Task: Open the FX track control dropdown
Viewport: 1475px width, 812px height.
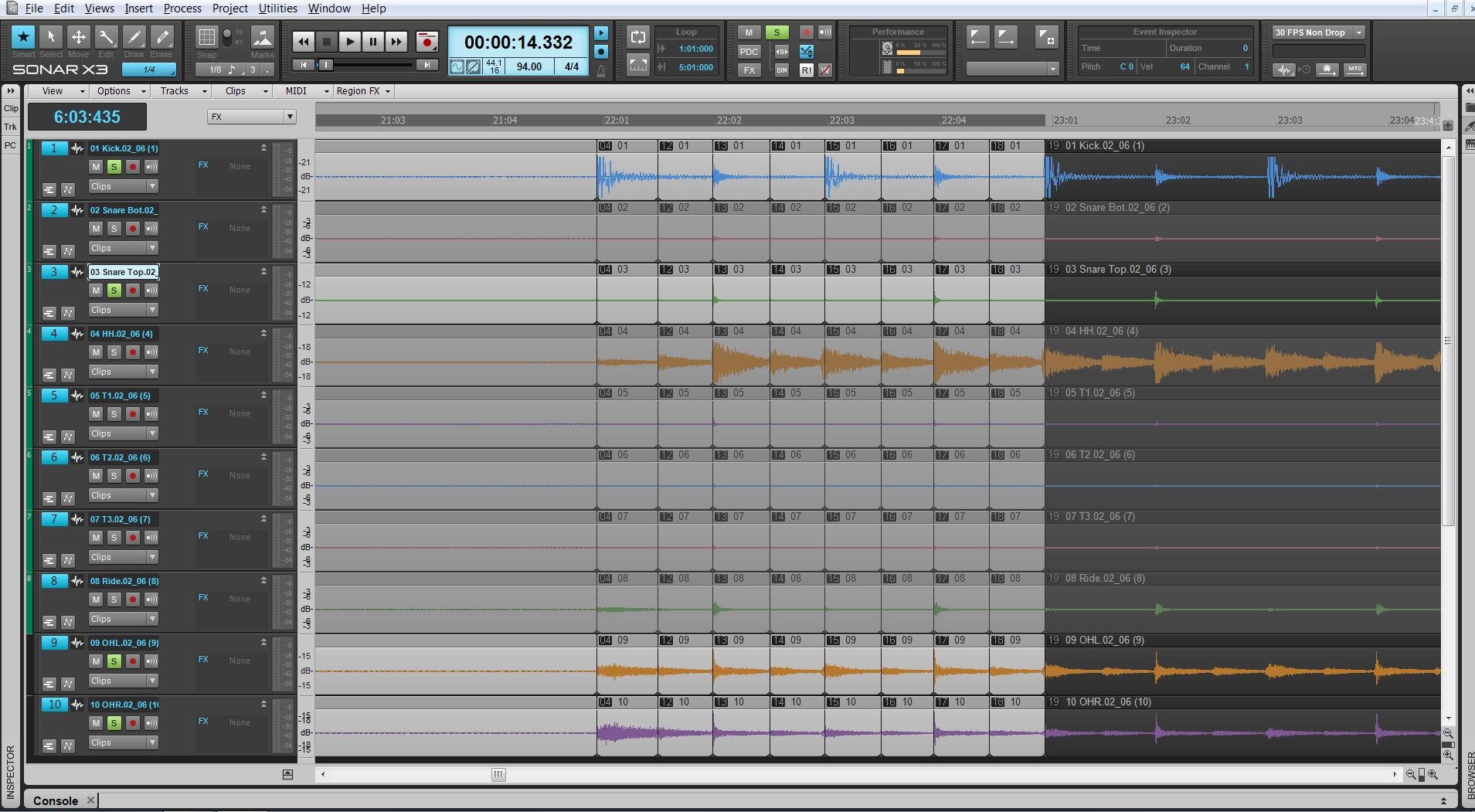Action: click(x=251, y=117)
